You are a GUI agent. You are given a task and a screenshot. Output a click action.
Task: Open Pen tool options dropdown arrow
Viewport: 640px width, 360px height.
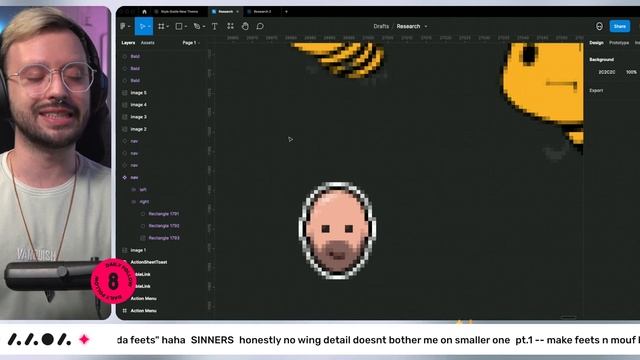204,27
